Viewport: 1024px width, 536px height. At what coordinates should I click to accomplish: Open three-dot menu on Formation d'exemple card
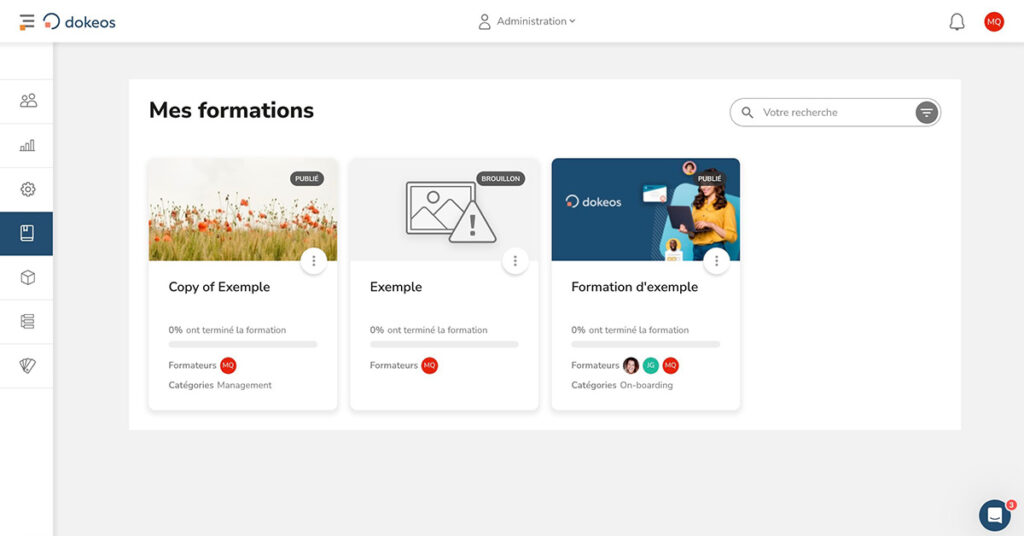coord(716,261)
